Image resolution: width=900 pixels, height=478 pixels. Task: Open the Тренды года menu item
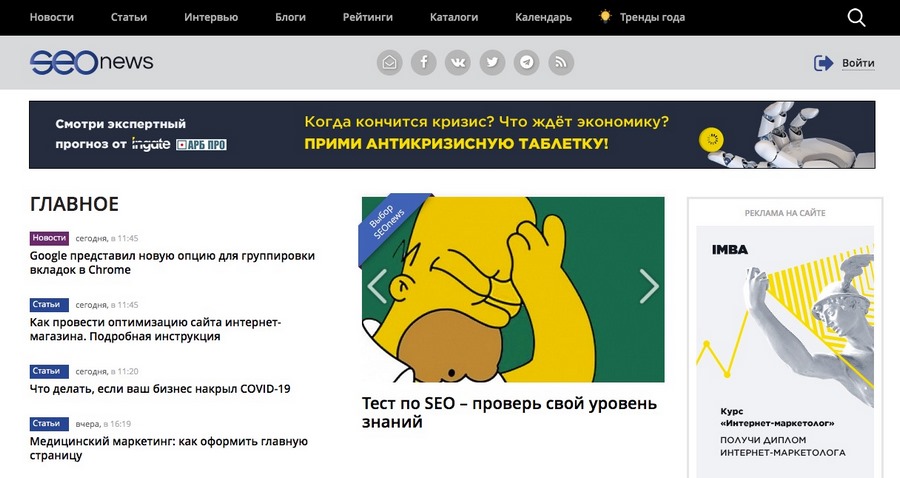tap(652, 17)
